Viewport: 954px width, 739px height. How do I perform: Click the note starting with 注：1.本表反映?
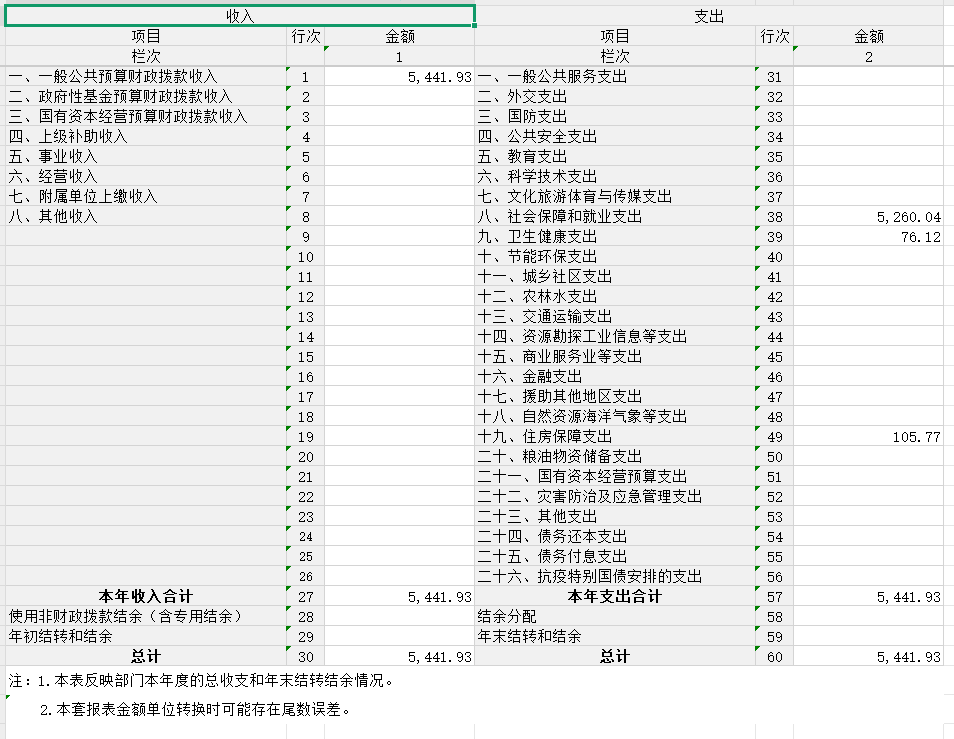[x=200, y=682]
